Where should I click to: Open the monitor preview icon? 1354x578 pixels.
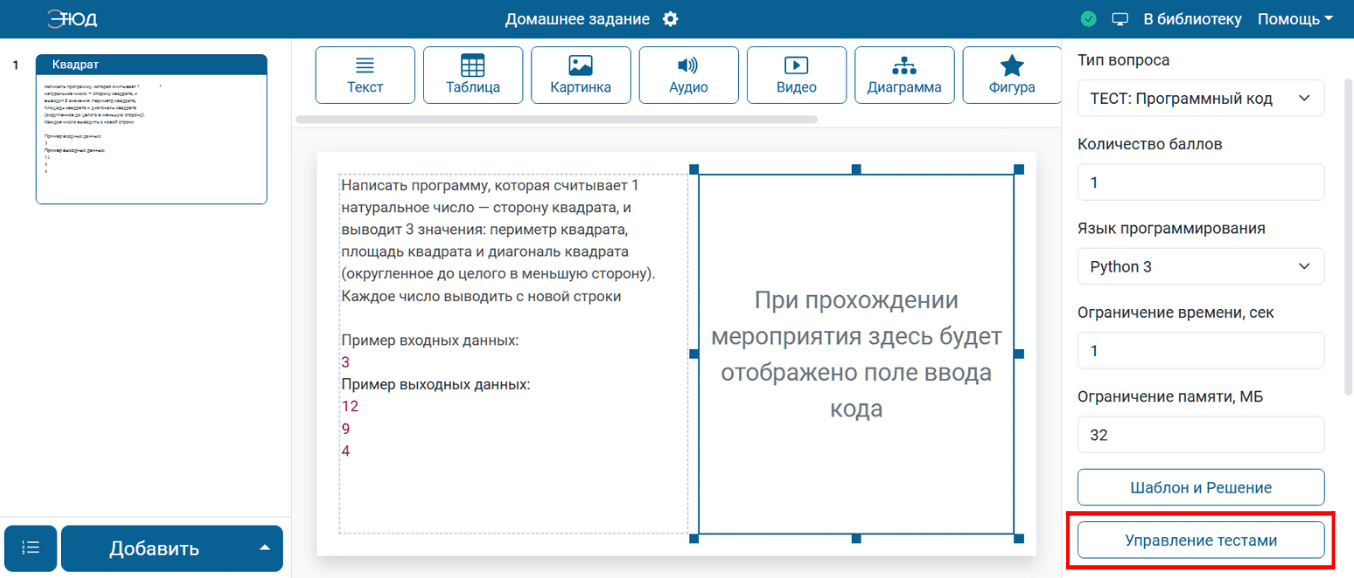click(1120, 19)
